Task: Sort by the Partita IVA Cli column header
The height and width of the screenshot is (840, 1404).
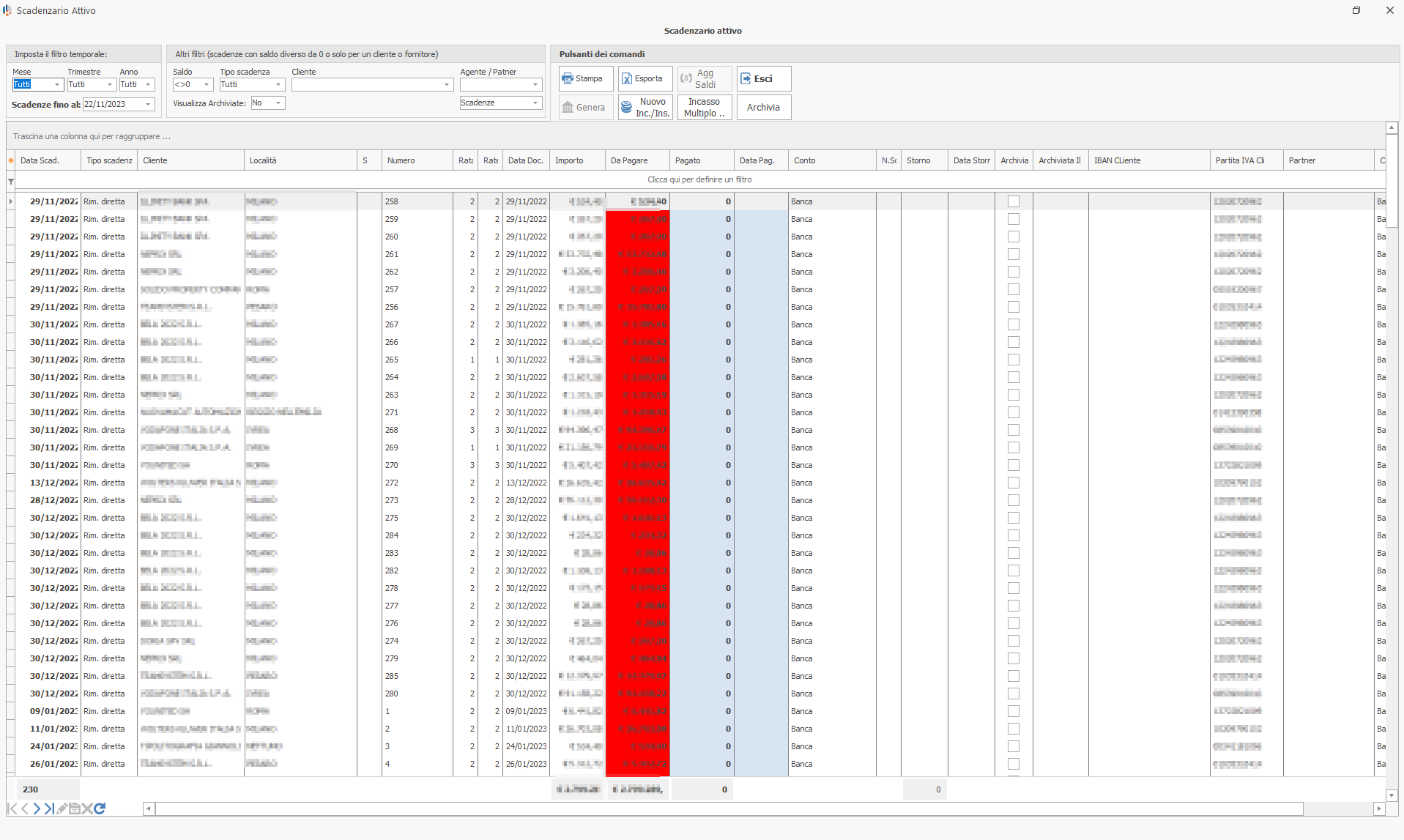Action: tap(1247, 160)
